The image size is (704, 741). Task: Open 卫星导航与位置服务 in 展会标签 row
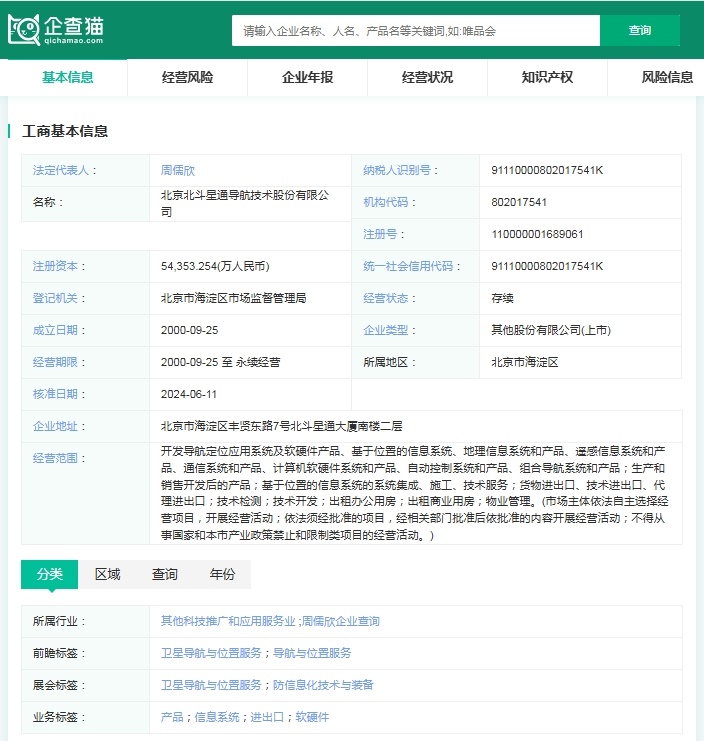(211, 685)
